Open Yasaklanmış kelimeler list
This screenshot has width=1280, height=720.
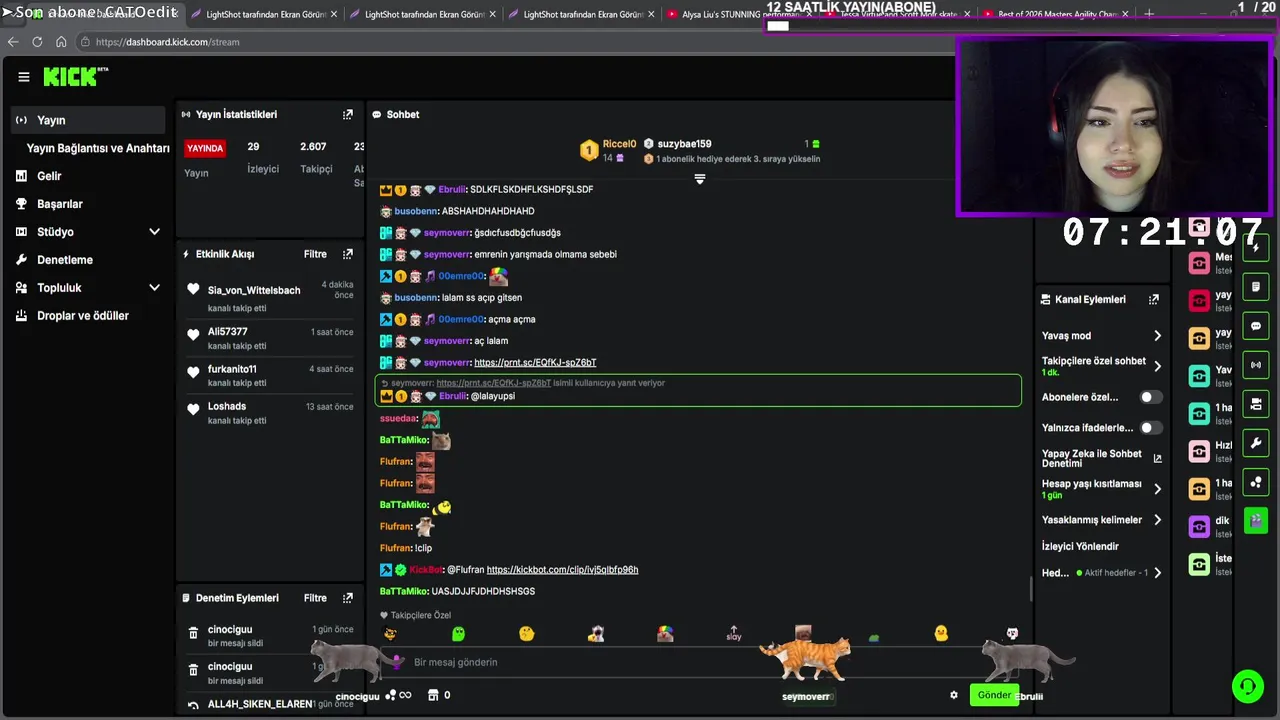[x=1101, y=520]
